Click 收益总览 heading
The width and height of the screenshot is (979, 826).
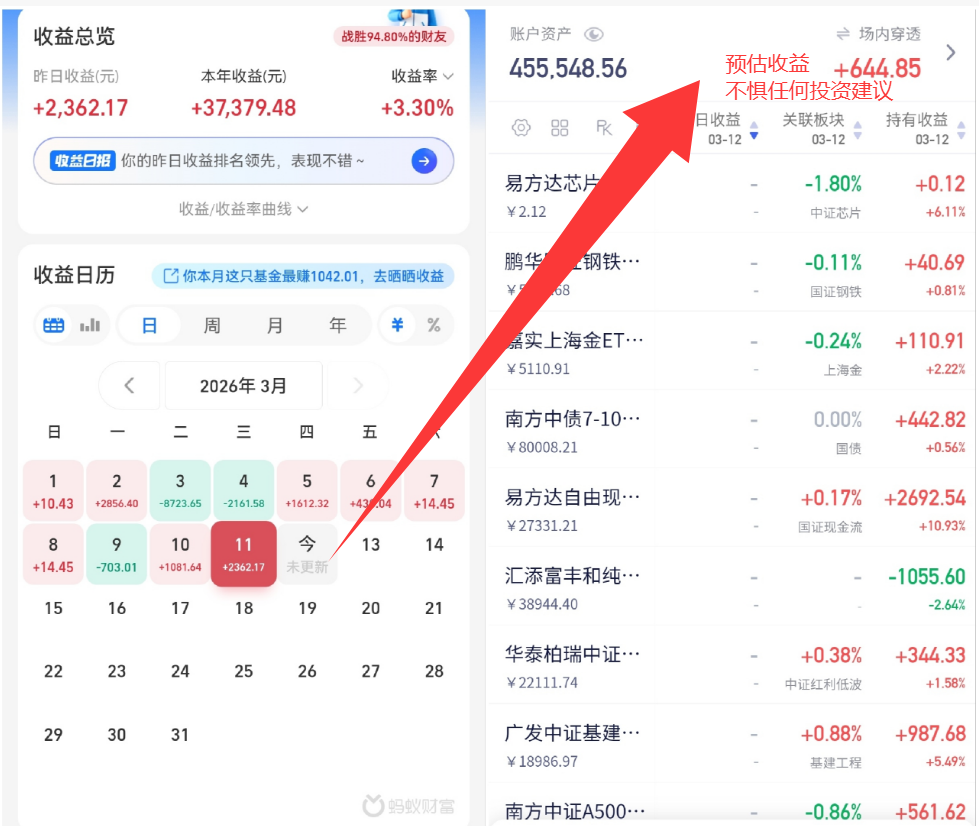pos(74,36)
